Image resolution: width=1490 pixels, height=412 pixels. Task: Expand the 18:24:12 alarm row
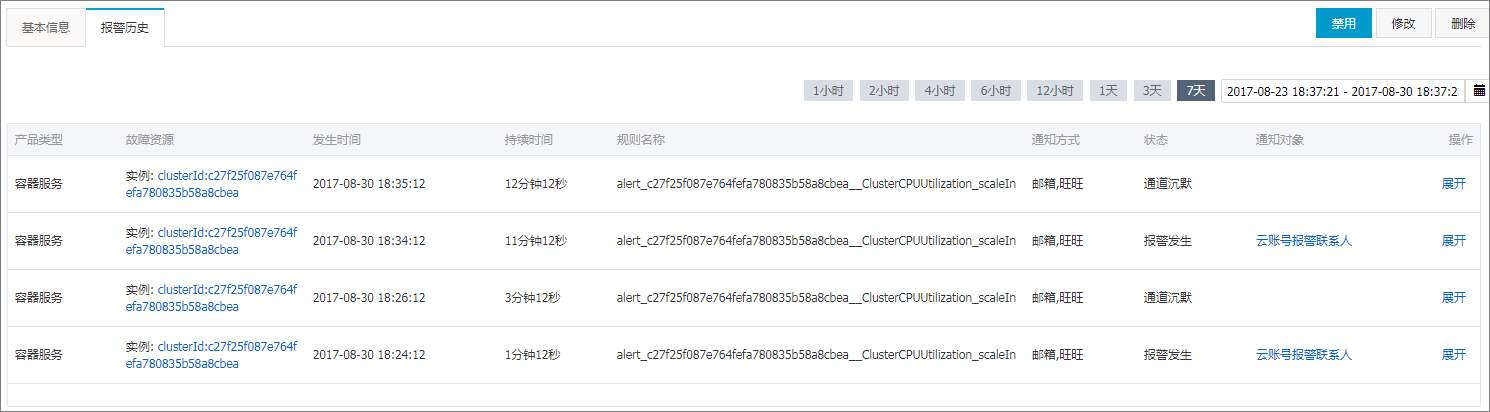point(1453,355)
